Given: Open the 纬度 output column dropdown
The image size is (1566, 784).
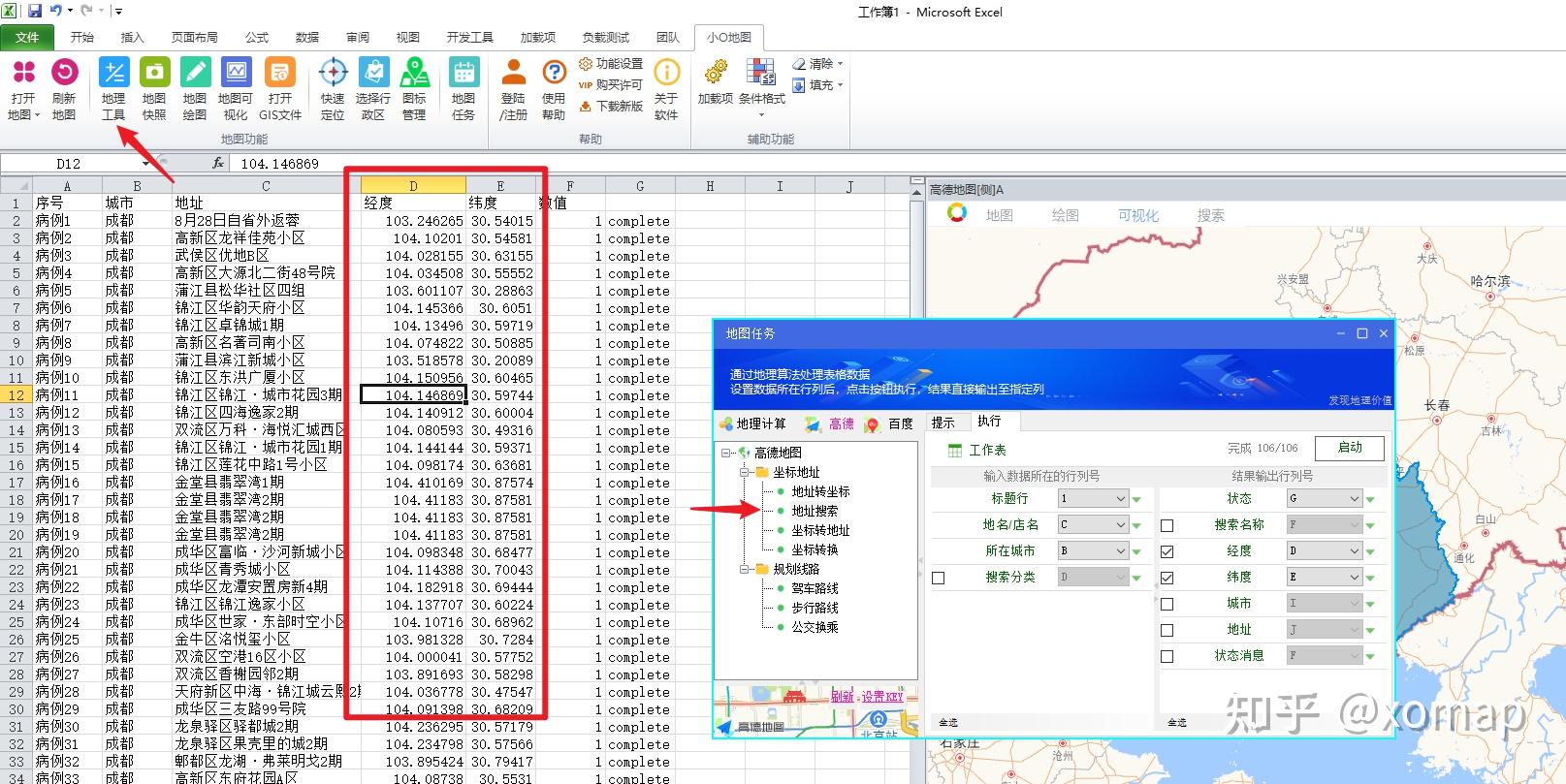Looking at the screenshot, I should (1325, 578).
